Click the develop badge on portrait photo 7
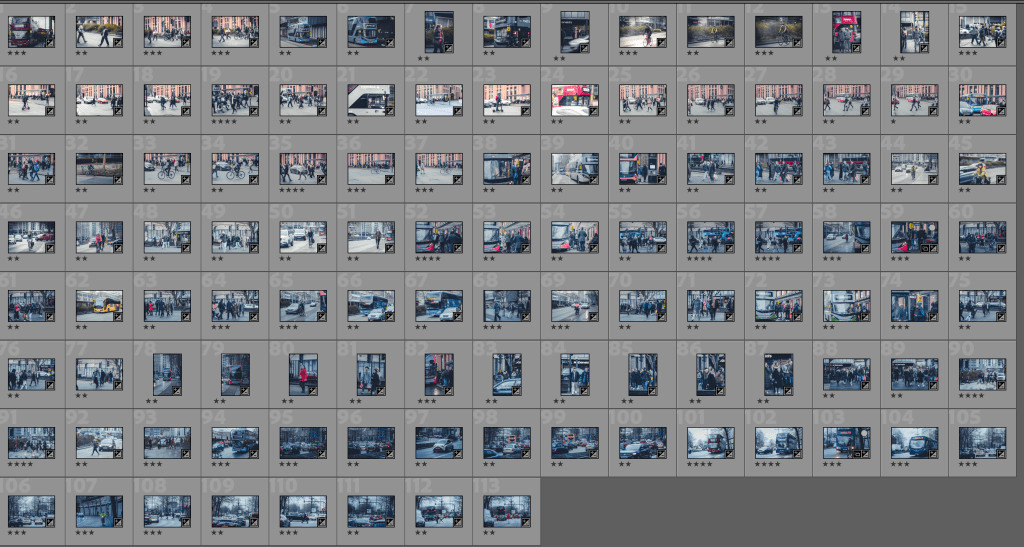 tap(449, 48)
